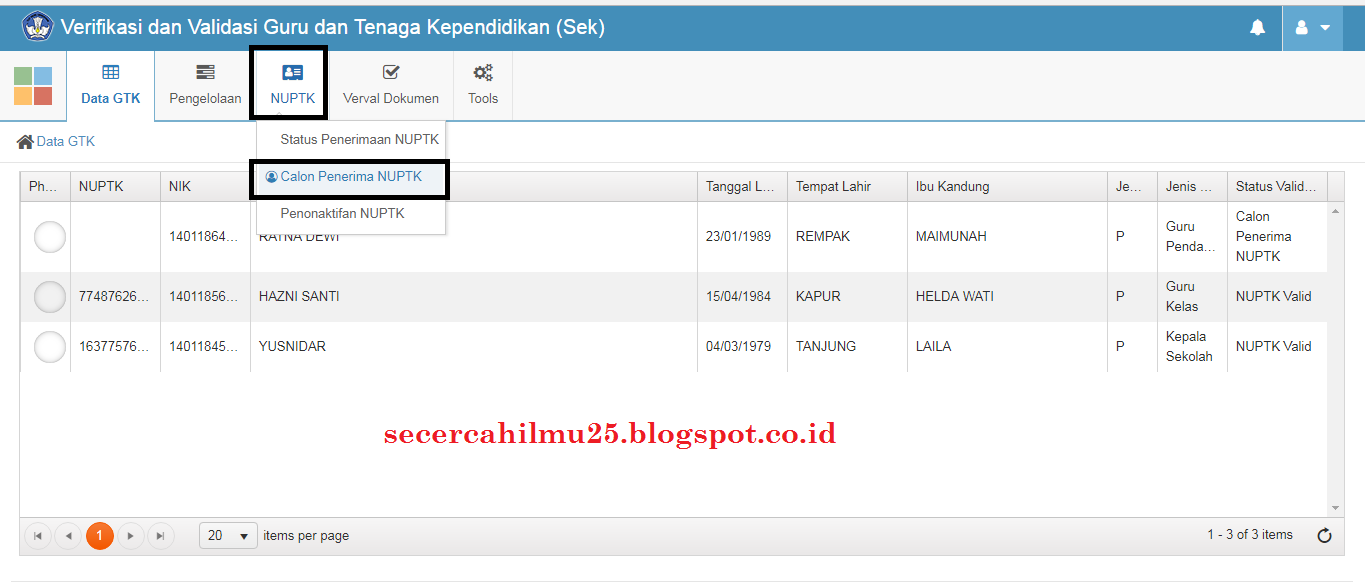Click the Kemdikbud logo in header
The width and height of the screenshot is (1365, 583).
(x=38, y=27)
